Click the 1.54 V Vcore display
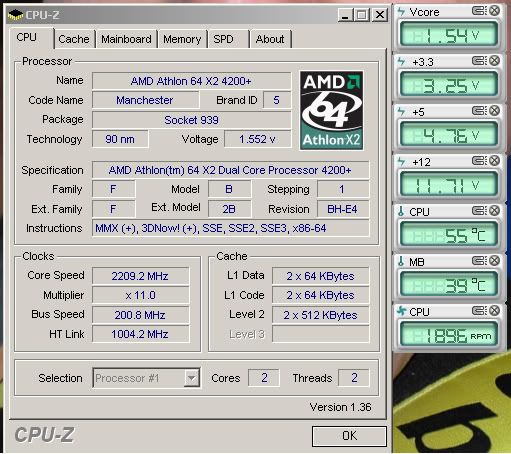Image resolution: width=511 pixels, height=454 pixels. 449,35
